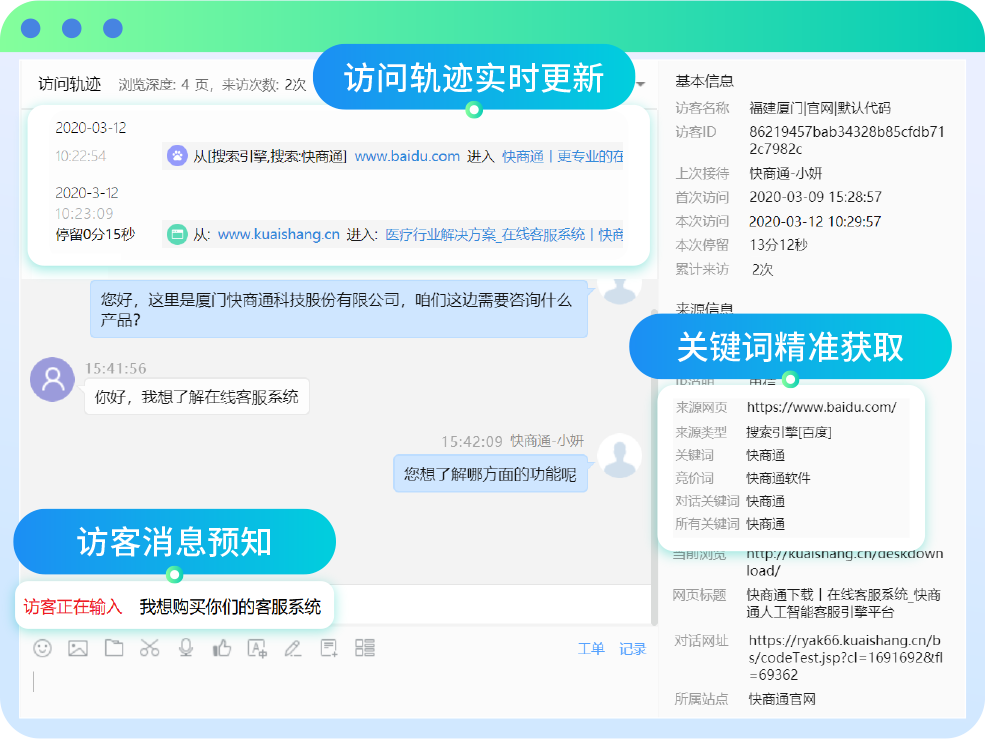The image size is (985, 739).
Task: Click the green page icon before www.kuaishang.cn
Action: [177, 234]
